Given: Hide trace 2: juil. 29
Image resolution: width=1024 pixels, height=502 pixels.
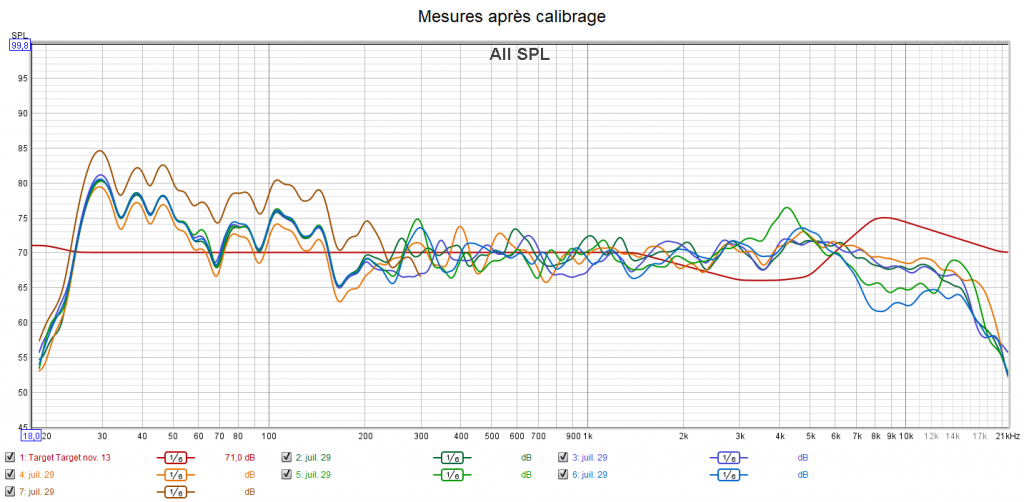Looking at the screenshot, I should 287,457.
